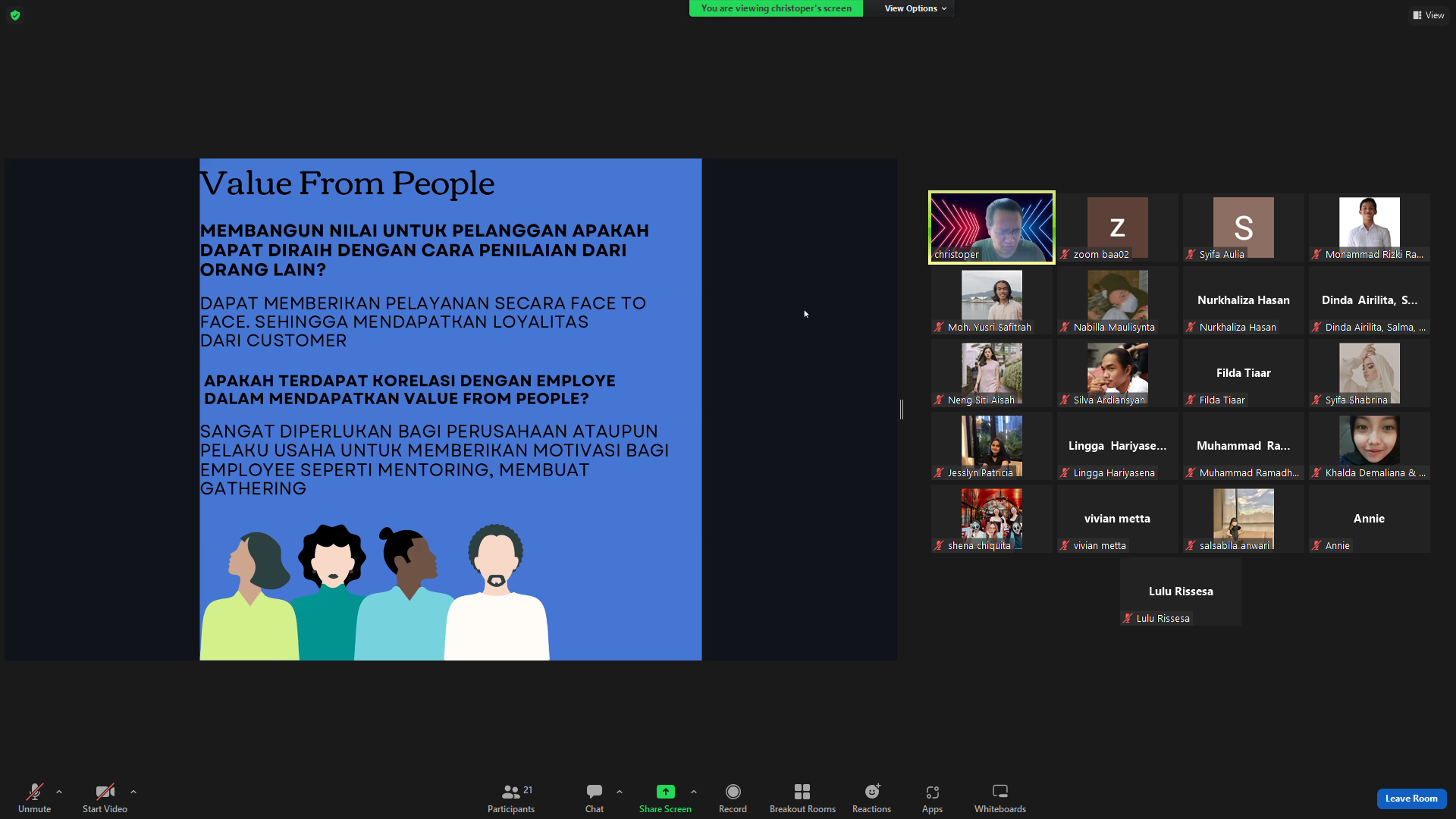The width and height of the screenshot is (1456, 819).
Task: Open the Chat panel
Action: coord(595,798)
